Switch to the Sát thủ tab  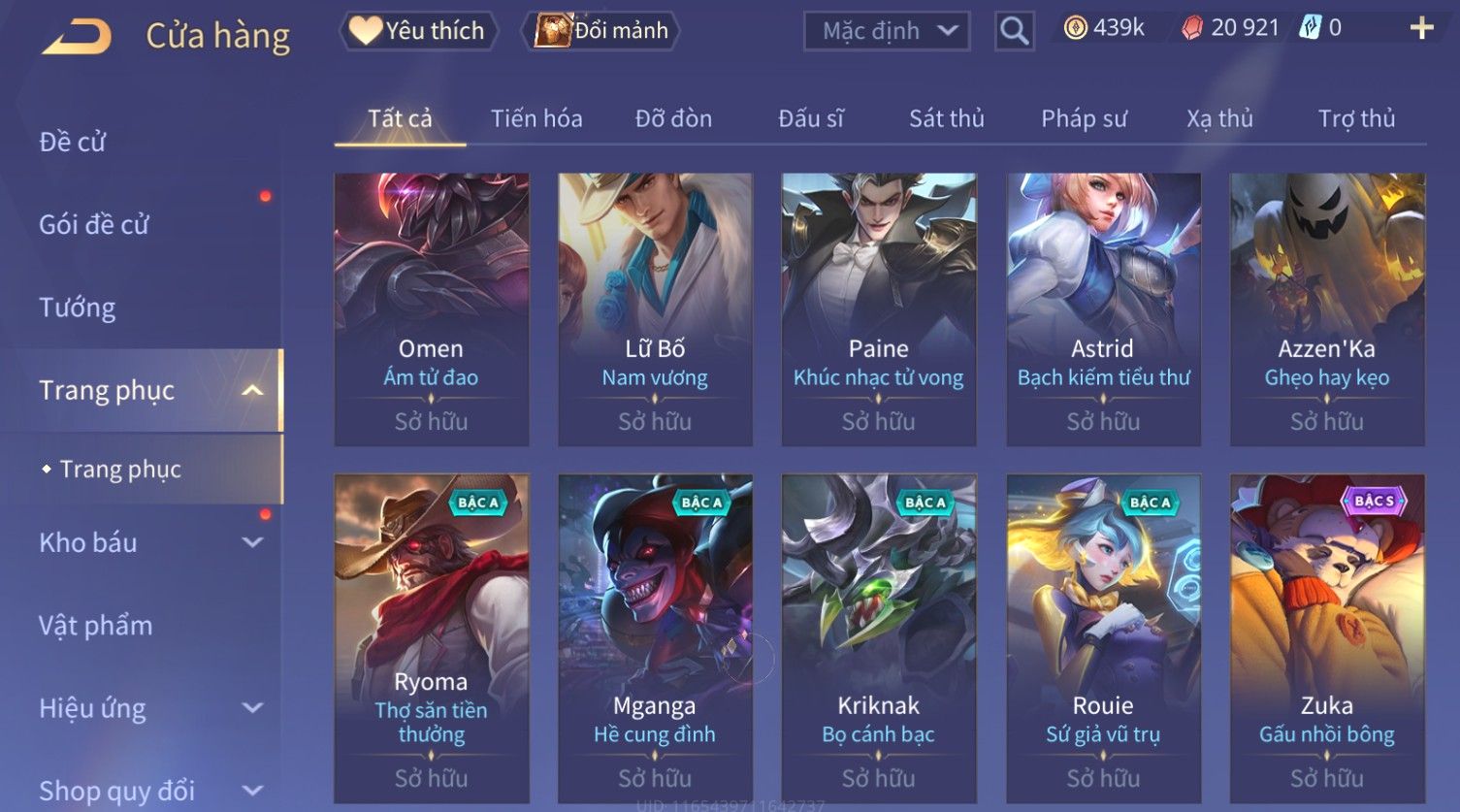point(946,118)
